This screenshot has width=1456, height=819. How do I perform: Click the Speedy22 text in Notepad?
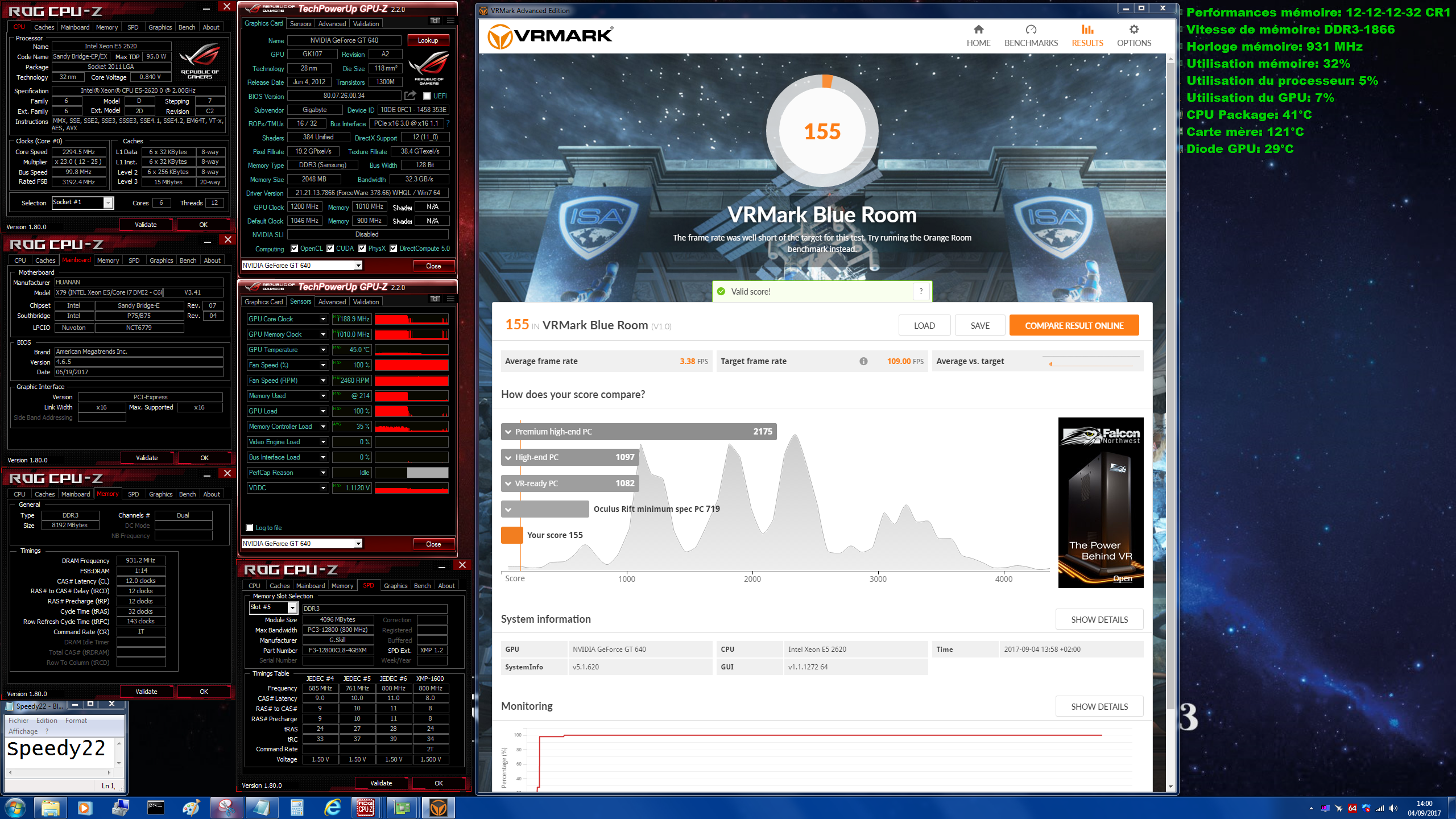tap(56, 747)
